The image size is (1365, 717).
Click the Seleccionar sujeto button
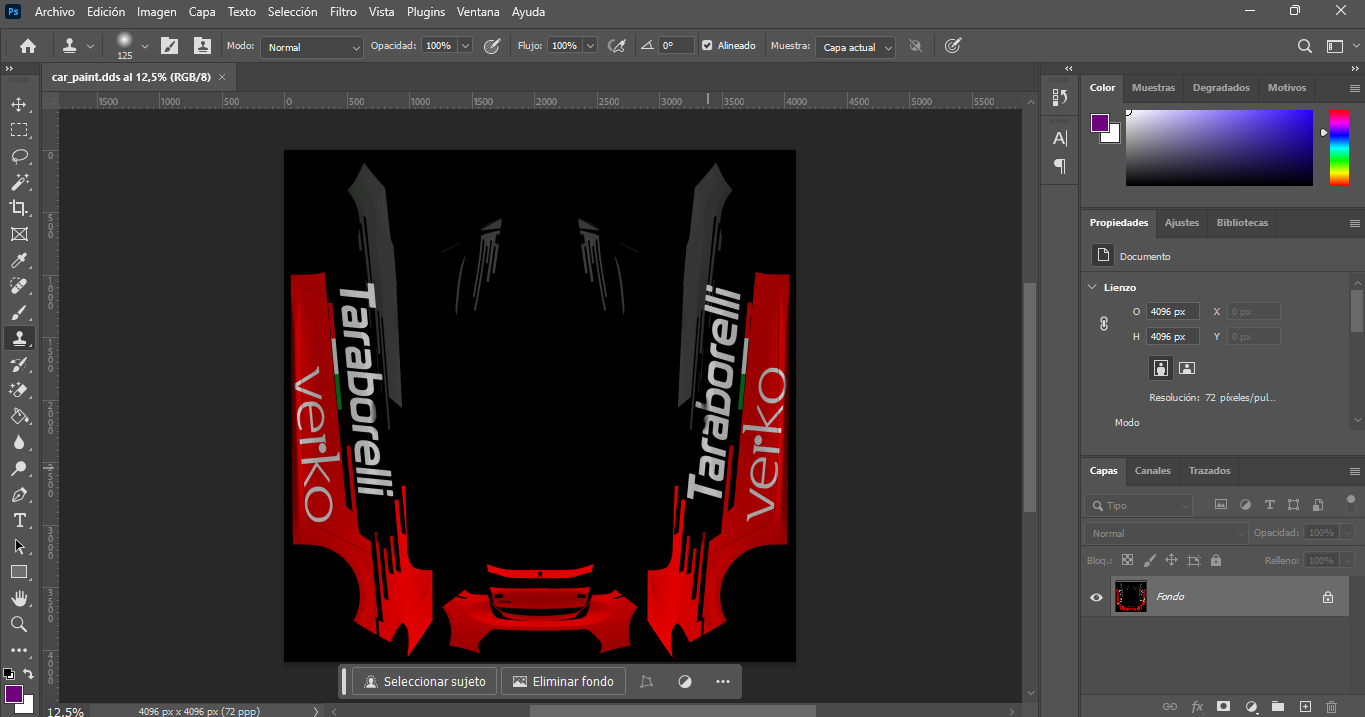[426, 682]
